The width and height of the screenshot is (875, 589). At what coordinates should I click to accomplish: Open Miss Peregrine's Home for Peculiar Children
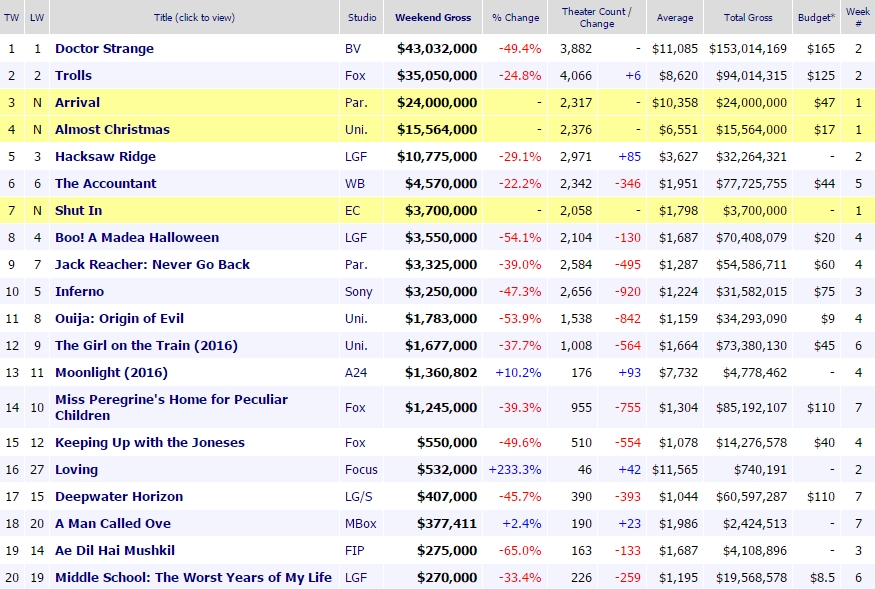171,408
